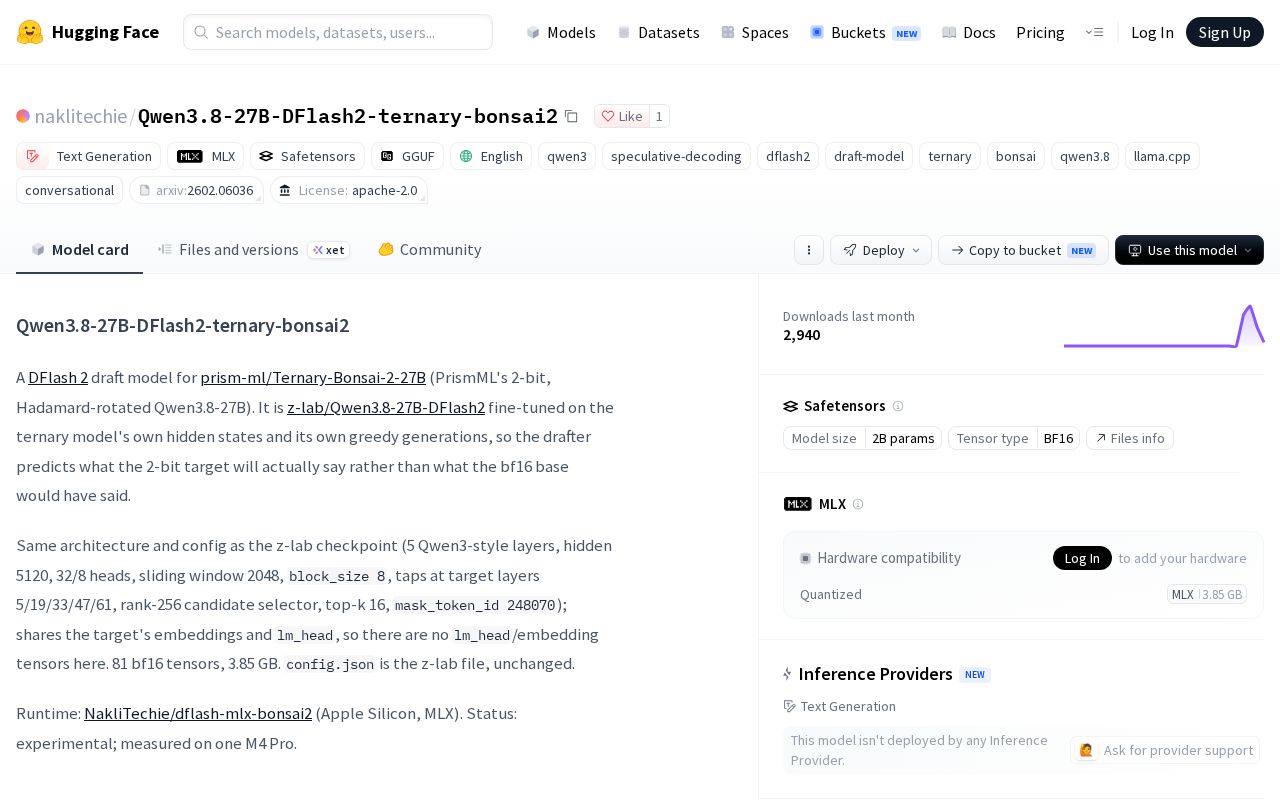1280x800 pixels.
Task: Click the Hugging Face logo icon
Action: click(x=30, y=32)
